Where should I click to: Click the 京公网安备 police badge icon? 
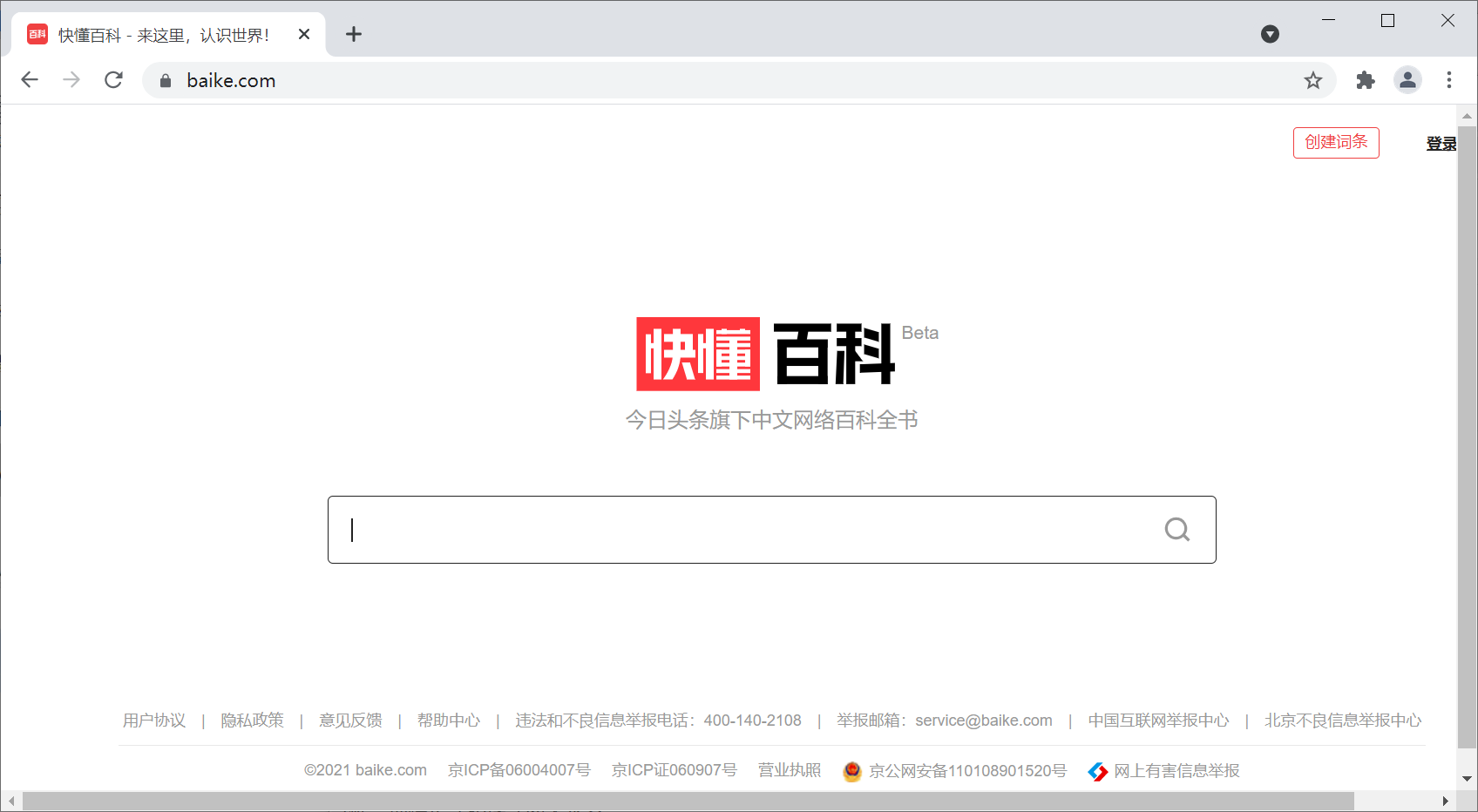[851, 771]
